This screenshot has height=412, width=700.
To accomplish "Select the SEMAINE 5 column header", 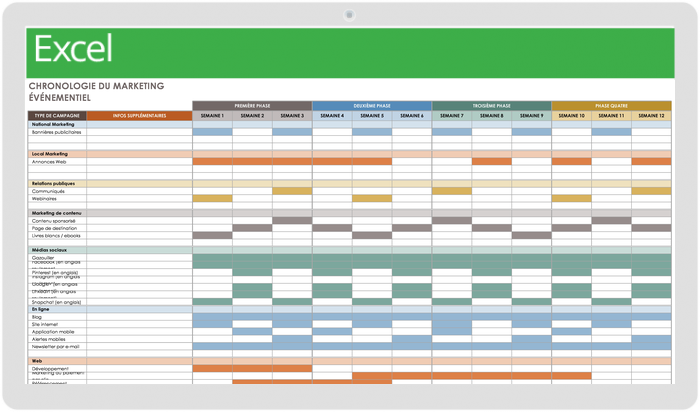I will [x=371, y=115].
